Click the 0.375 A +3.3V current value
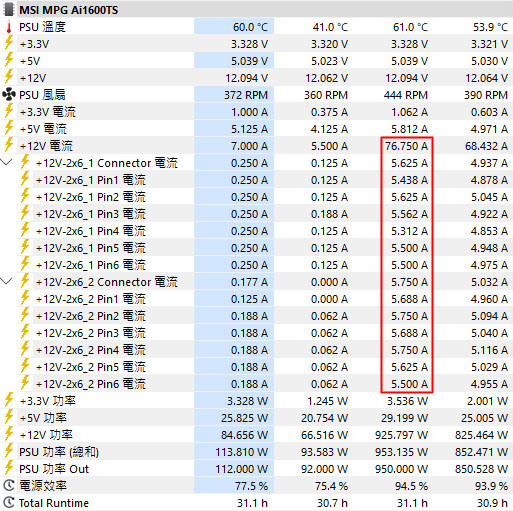Viewport: 513px width, 511px height. coord(329,112)
